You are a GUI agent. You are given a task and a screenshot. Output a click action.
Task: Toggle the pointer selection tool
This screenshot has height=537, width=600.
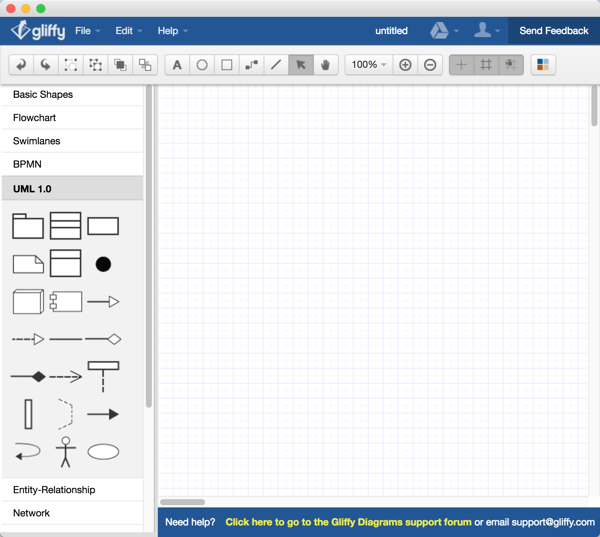pyautogui.click(x=300, y=65)
